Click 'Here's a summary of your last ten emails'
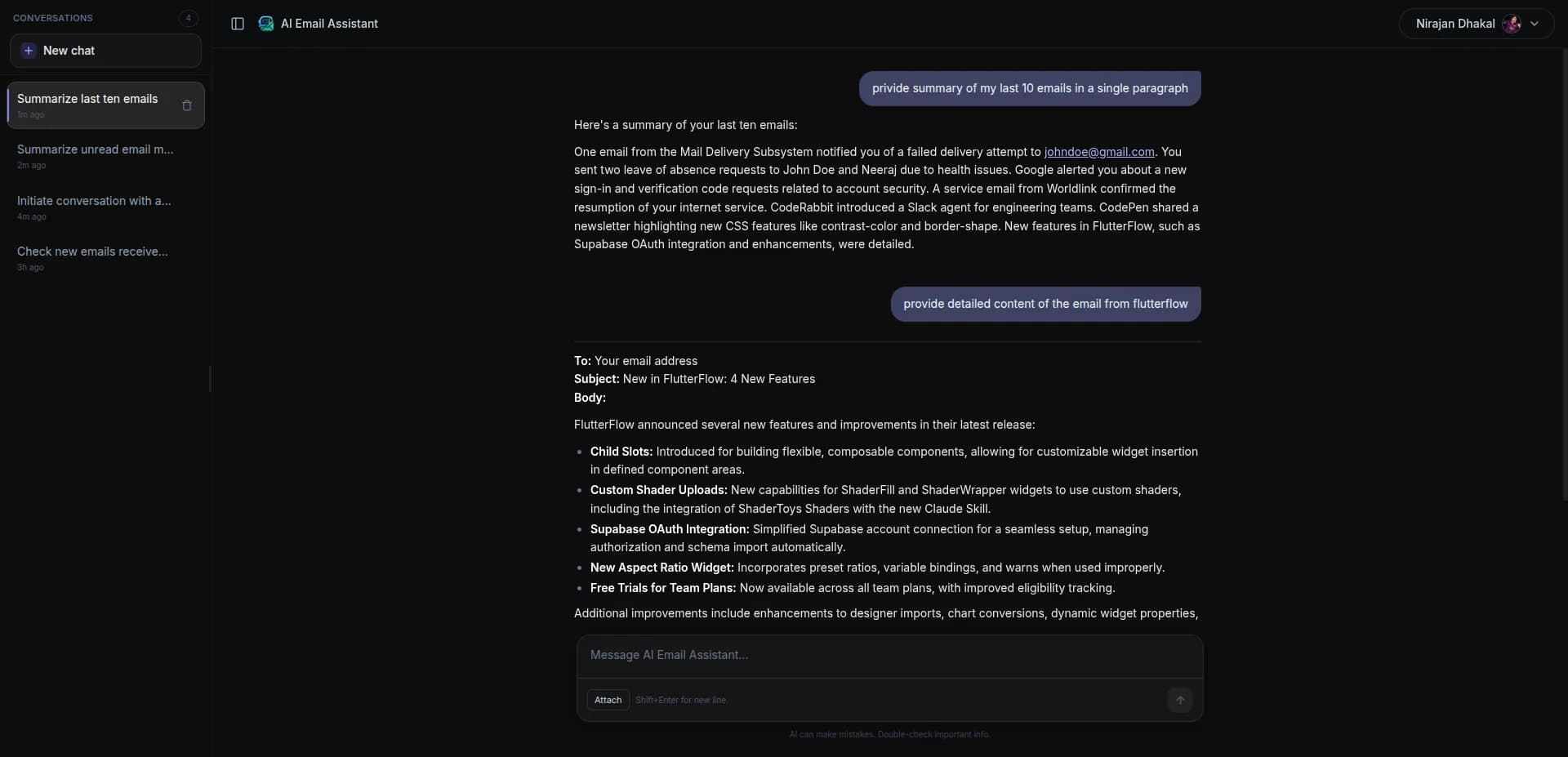The width and height of the screenshot is (1568, 757). [x=685, y=125]
